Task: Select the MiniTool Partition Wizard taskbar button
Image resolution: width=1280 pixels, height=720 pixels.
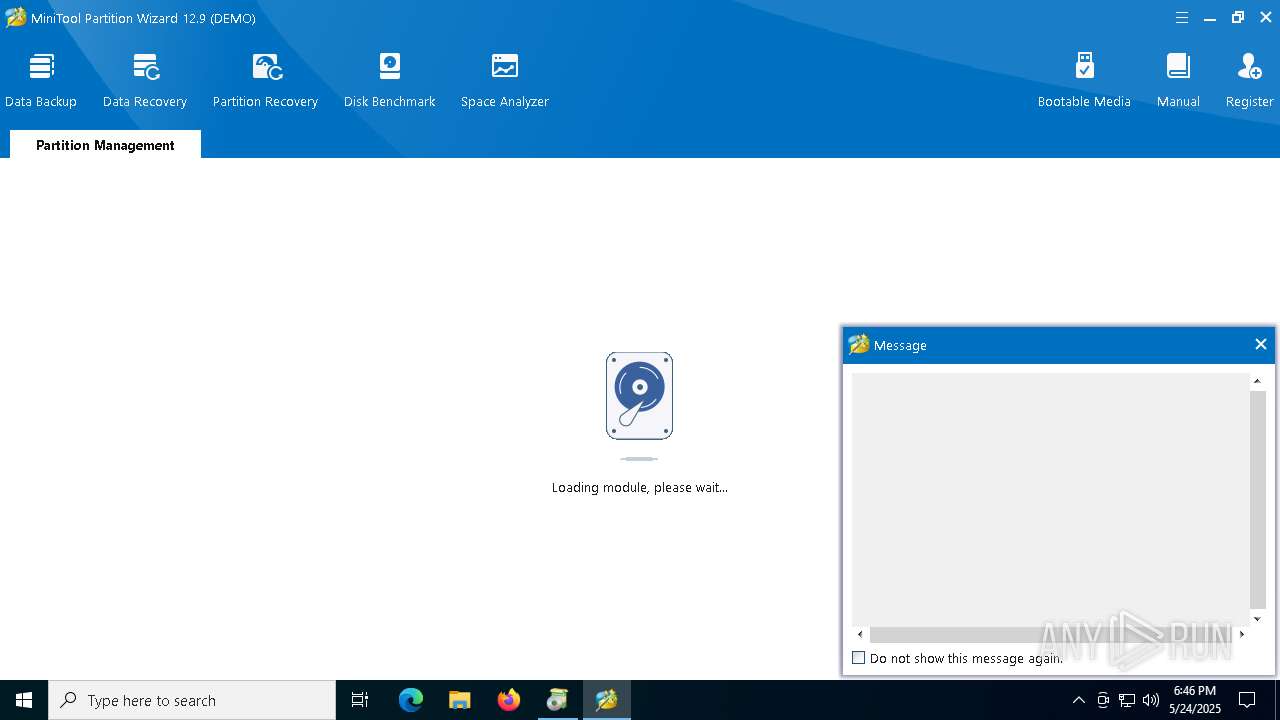Action: [606, 700]
